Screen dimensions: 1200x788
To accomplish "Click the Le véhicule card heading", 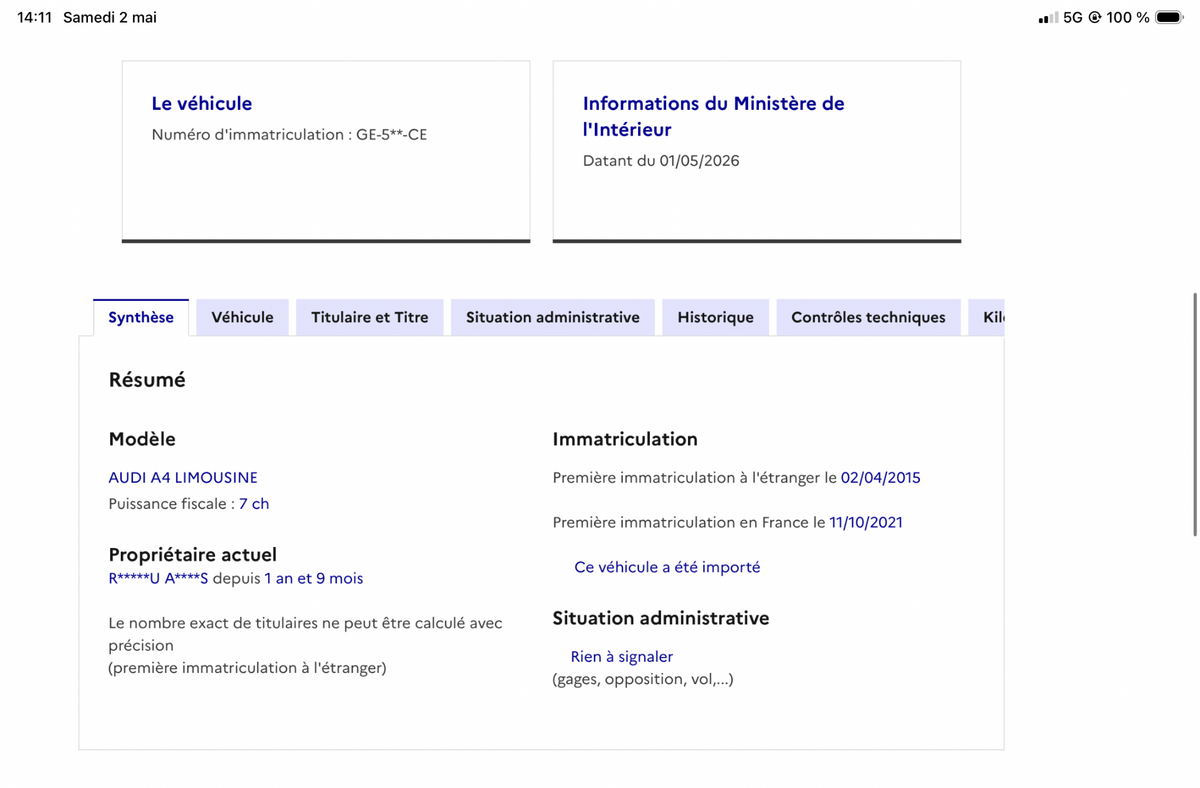I will 202,103.
